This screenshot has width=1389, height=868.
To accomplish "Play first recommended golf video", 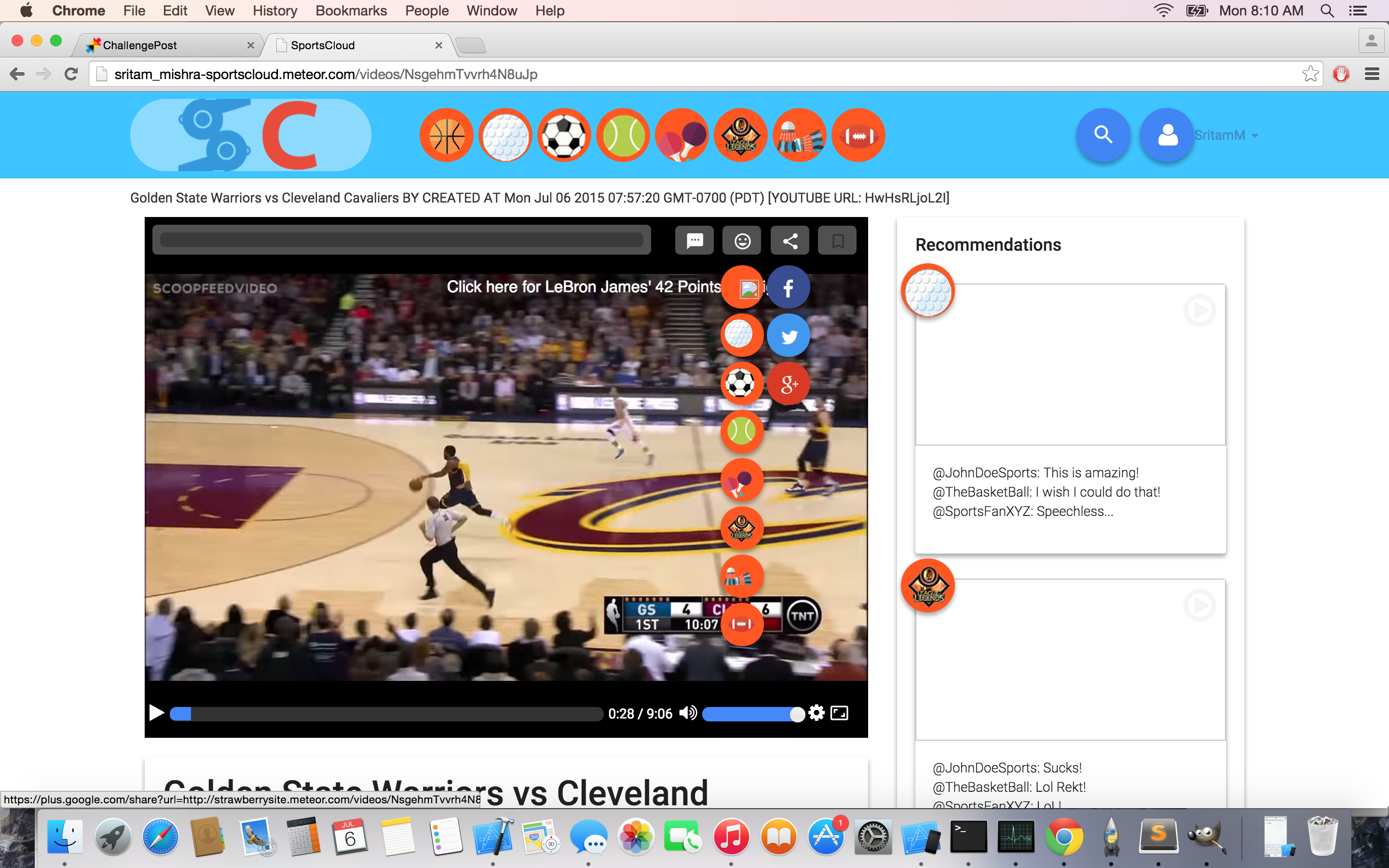I will coord(1199,311).
